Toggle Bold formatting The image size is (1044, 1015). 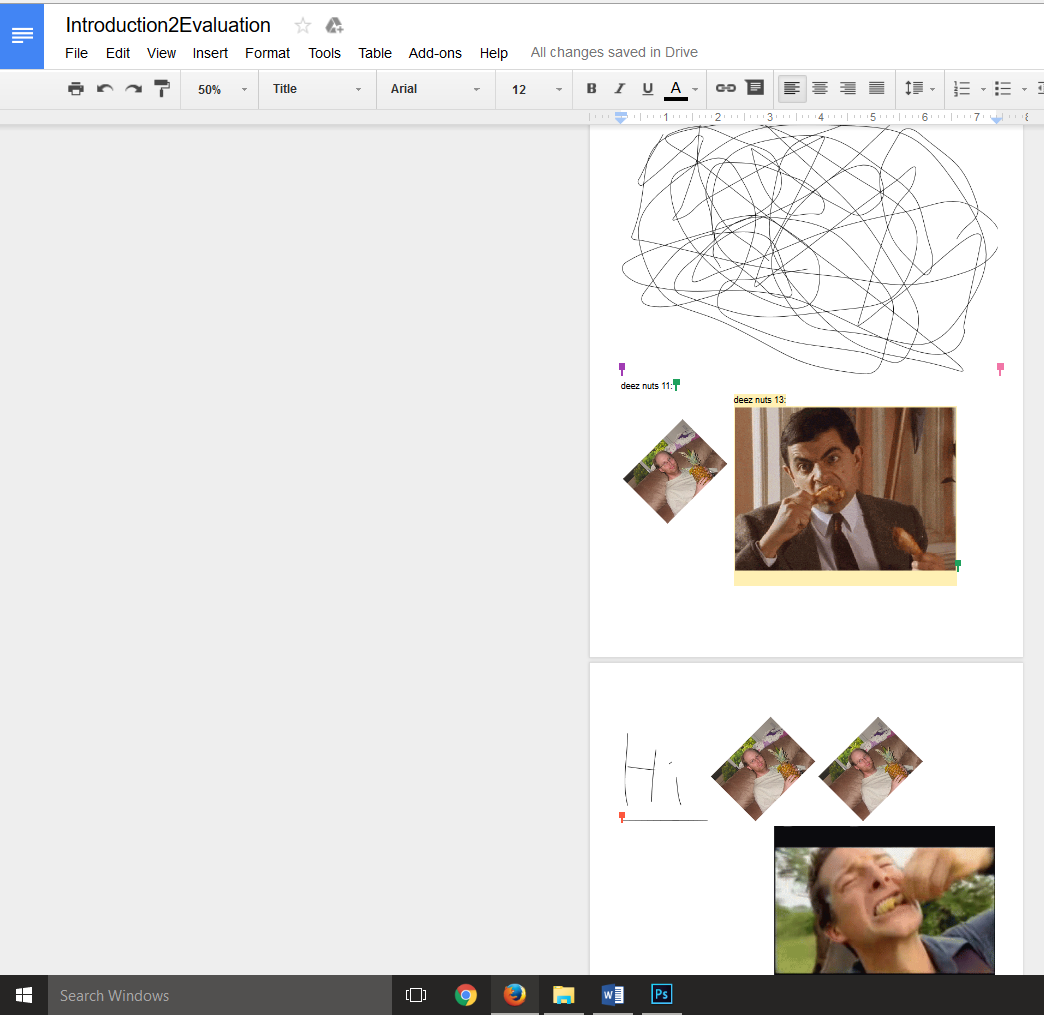[591, 89]
